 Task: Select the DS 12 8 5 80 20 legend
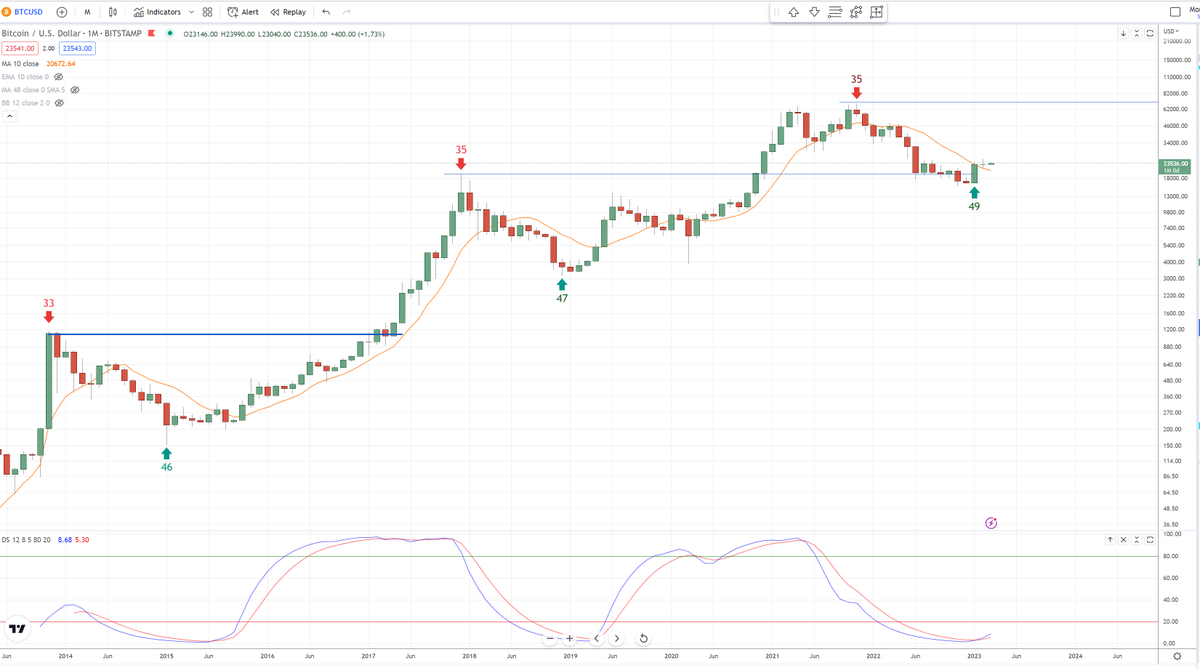point(26,540)
